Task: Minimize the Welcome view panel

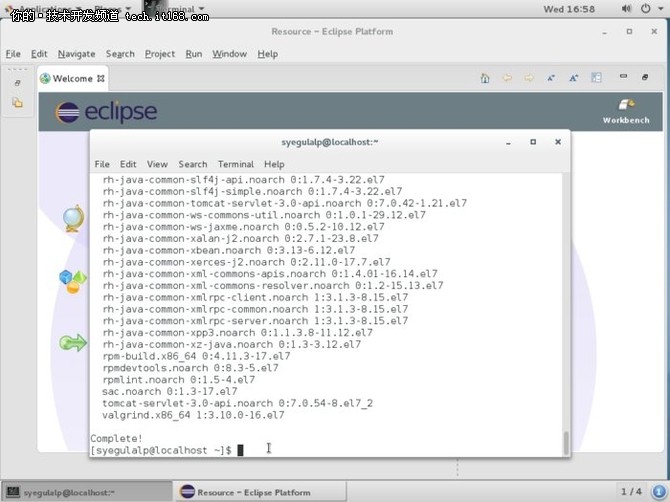Action: [x=623, y=76]
